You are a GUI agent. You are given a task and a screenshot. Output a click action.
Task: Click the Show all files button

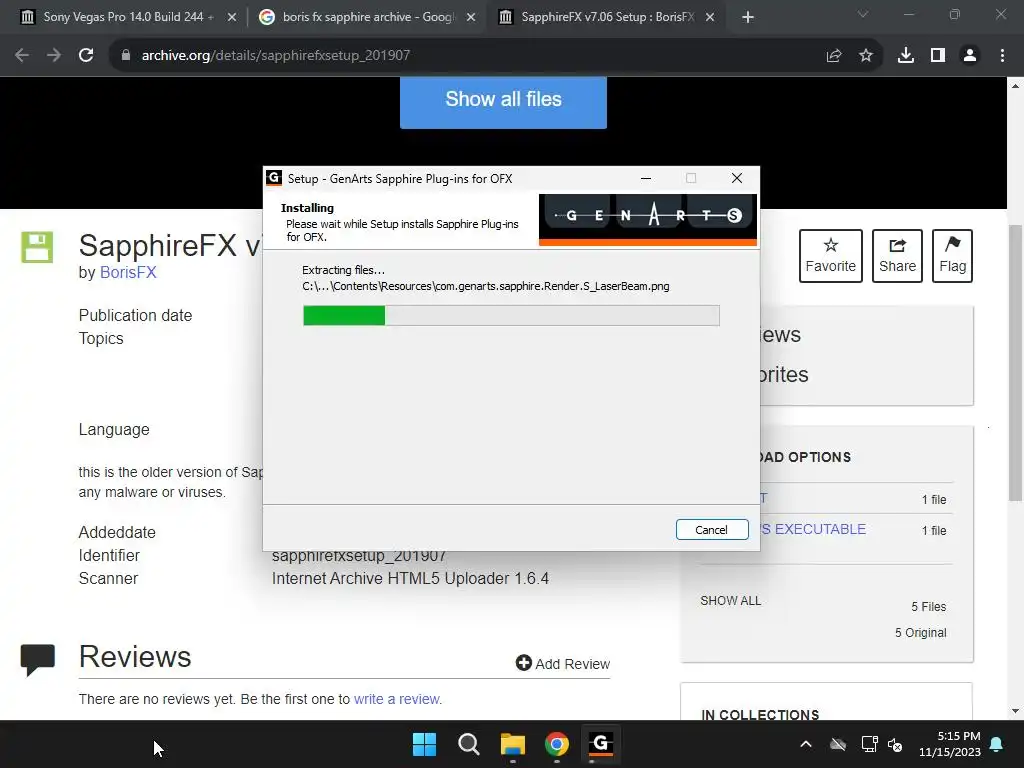click(504, 101)
